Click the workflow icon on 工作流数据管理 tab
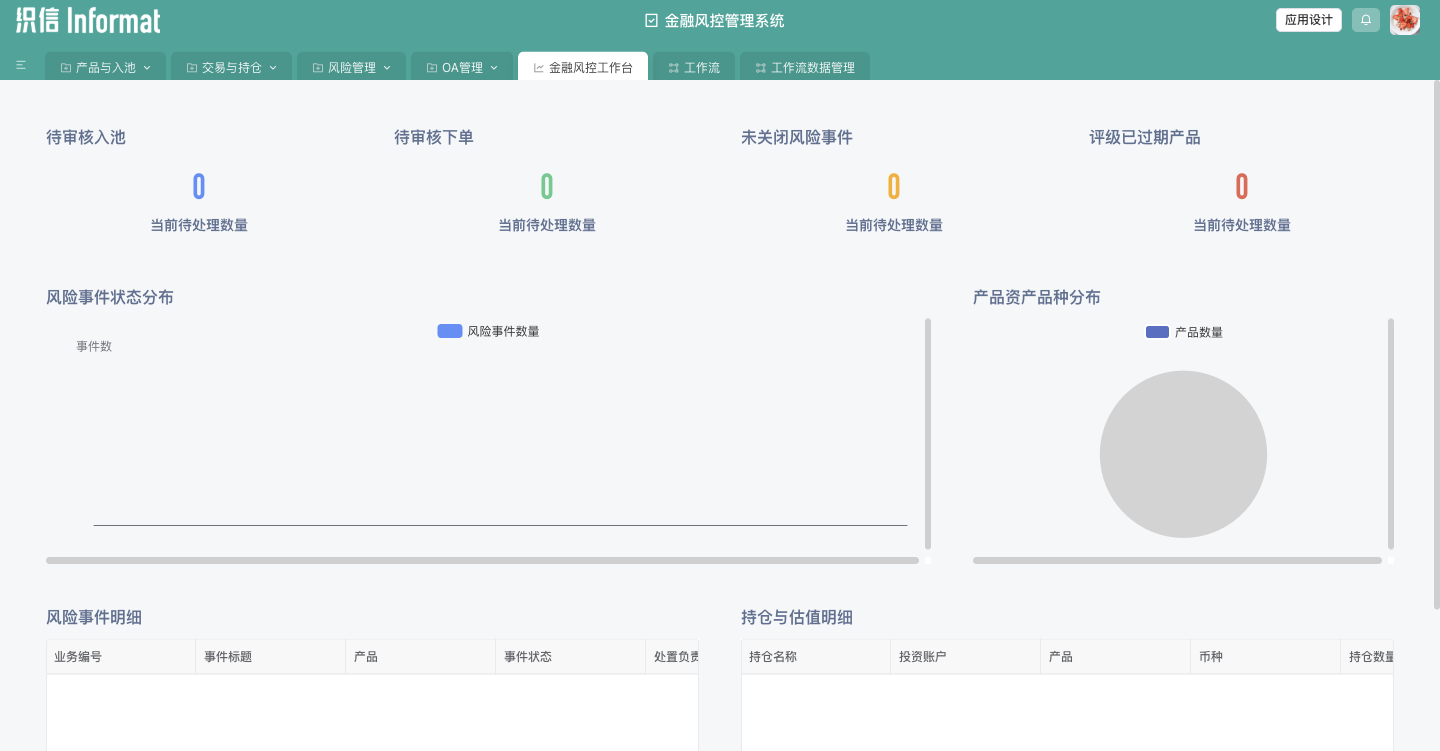 click(x=761, y=68)
